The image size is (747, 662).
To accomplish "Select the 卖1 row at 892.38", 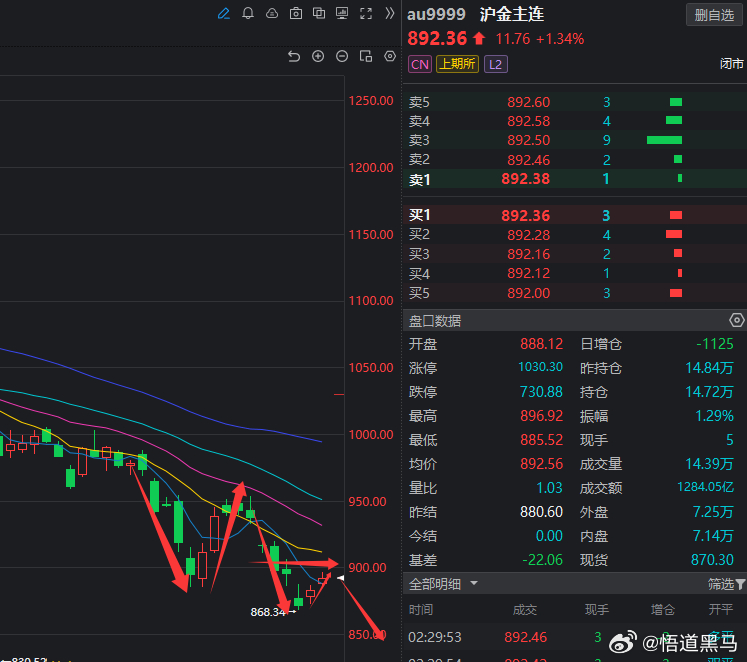I will (575, 179).
